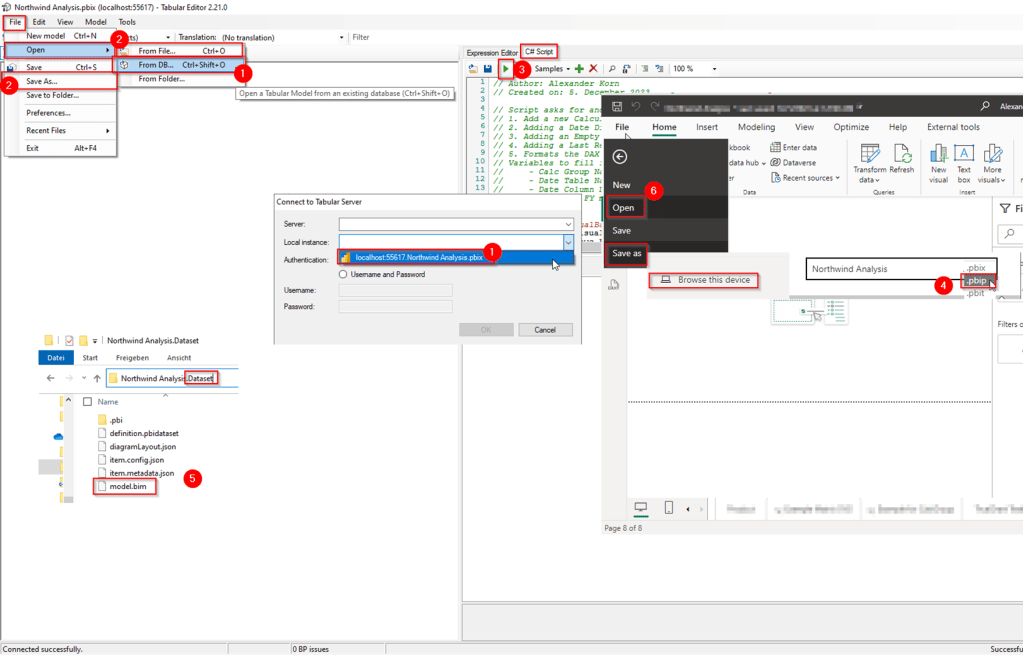Viewport: 1023px width, 655px height.
Task: Open the Samples dropdown in the script toolbar
Action: [x=551, y=69]
